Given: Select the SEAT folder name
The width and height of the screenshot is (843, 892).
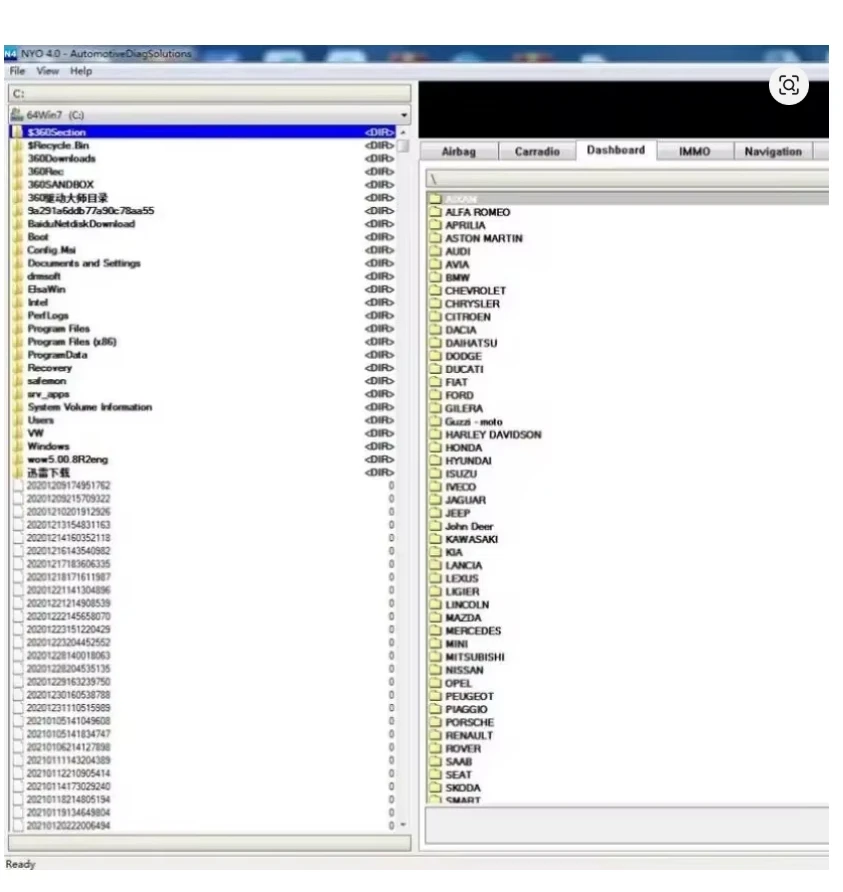Looking at the screenshot, I should 458,775.
